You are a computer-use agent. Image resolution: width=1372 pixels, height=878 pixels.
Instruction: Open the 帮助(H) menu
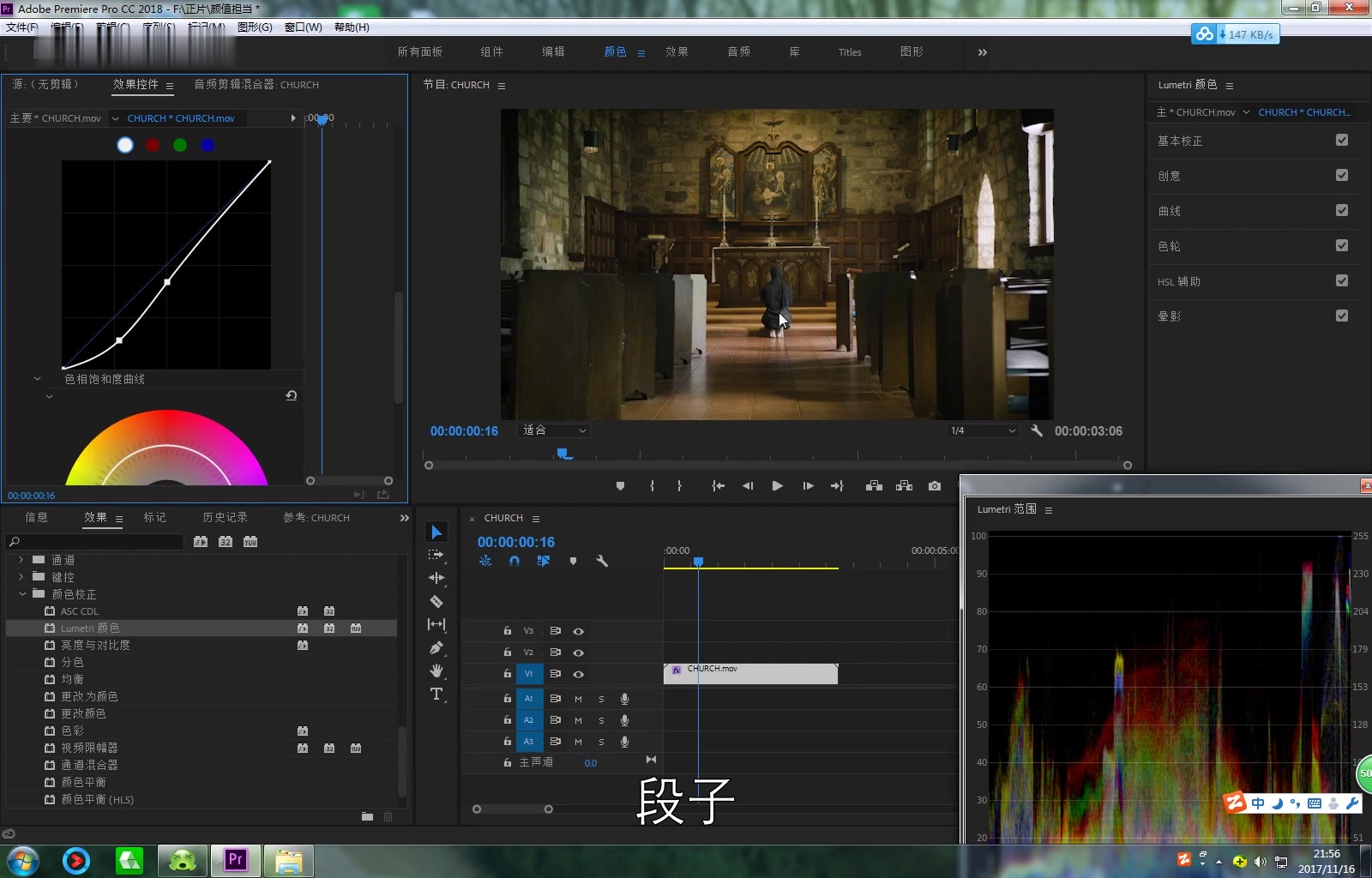click(x=352, y=27)
